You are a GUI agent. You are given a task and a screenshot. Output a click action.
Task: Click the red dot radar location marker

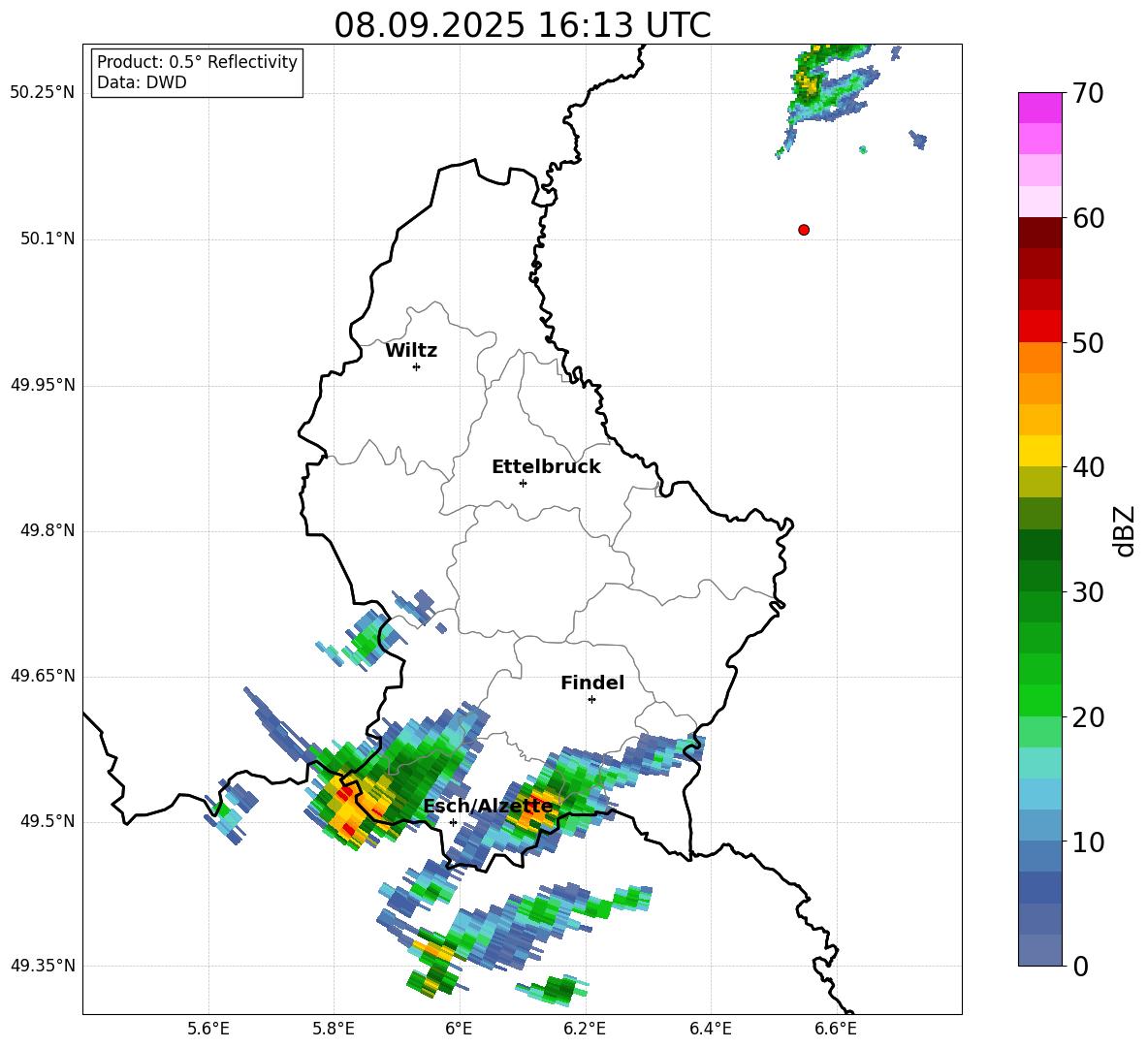coord(804,230)
